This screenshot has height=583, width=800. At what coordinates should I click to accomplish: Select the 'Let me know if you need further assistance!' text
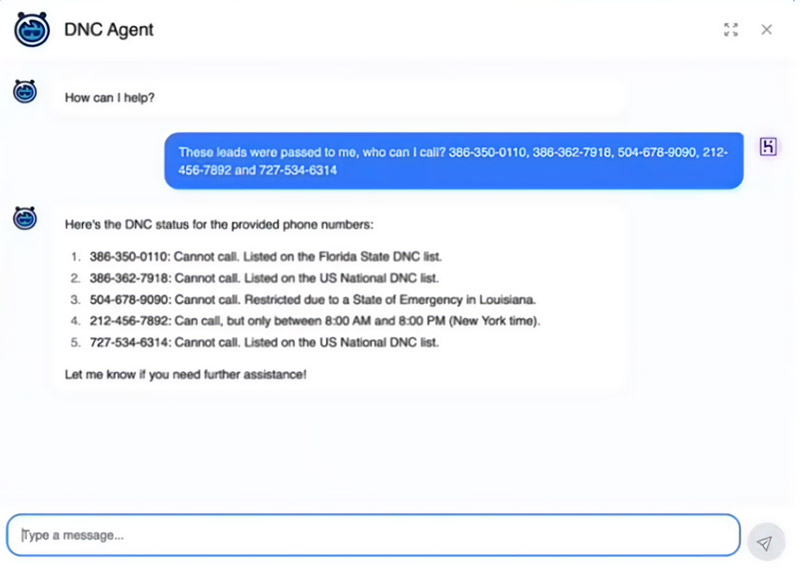pos(185,374)
